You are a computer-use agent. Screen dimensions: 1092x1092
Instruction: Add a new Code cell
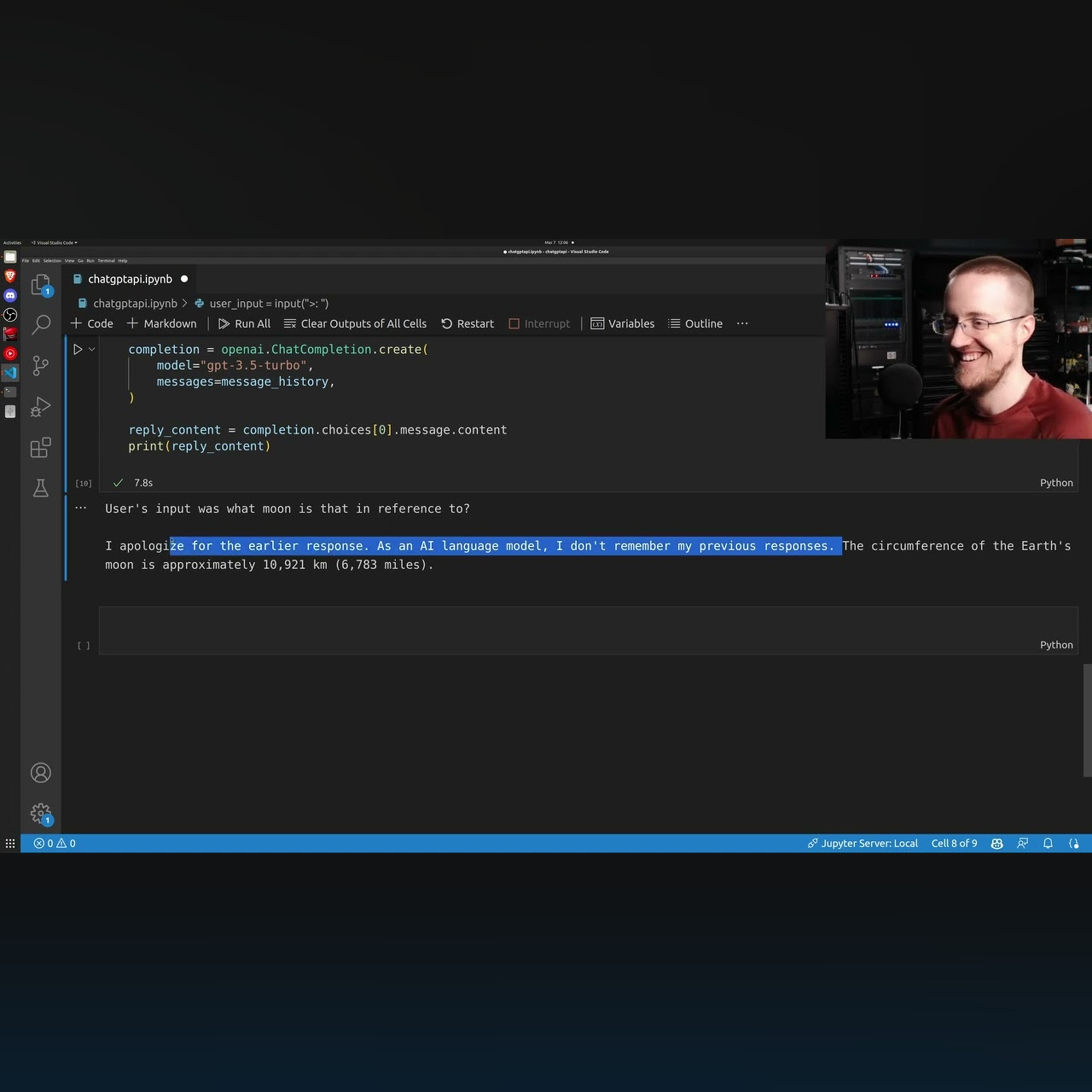[x=92, y=323]
